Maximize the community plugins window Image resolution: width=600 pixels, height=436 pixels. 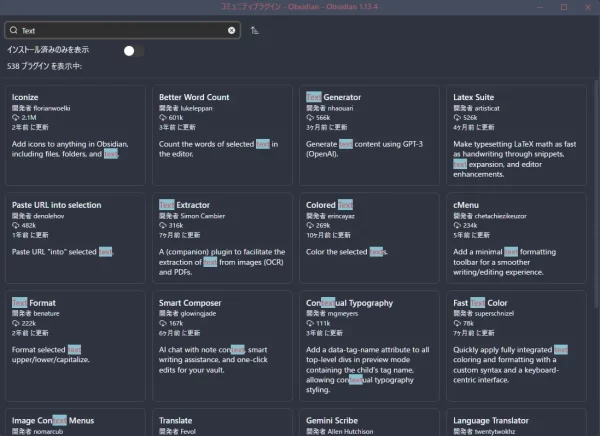(564, 7)
